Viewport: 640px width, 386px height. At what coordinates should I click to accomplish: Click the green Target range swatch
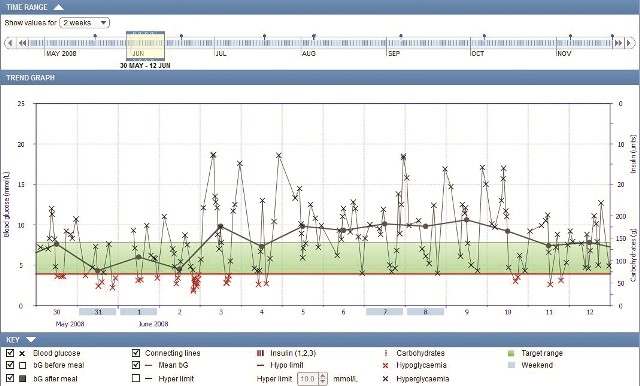(x=511, y=353)
